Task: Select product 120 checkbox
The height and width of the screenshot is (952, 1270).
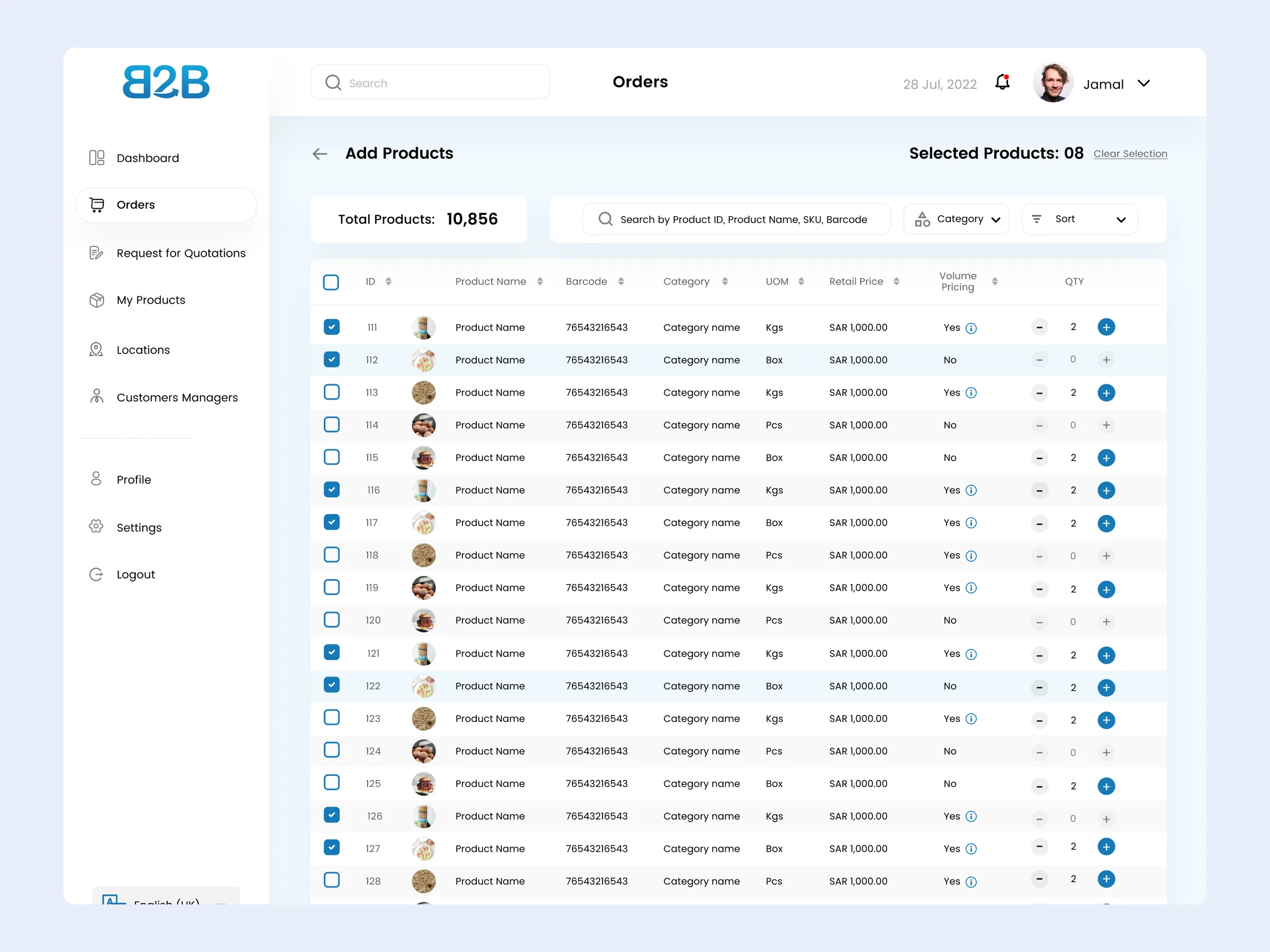Action: tap(331, 620)
